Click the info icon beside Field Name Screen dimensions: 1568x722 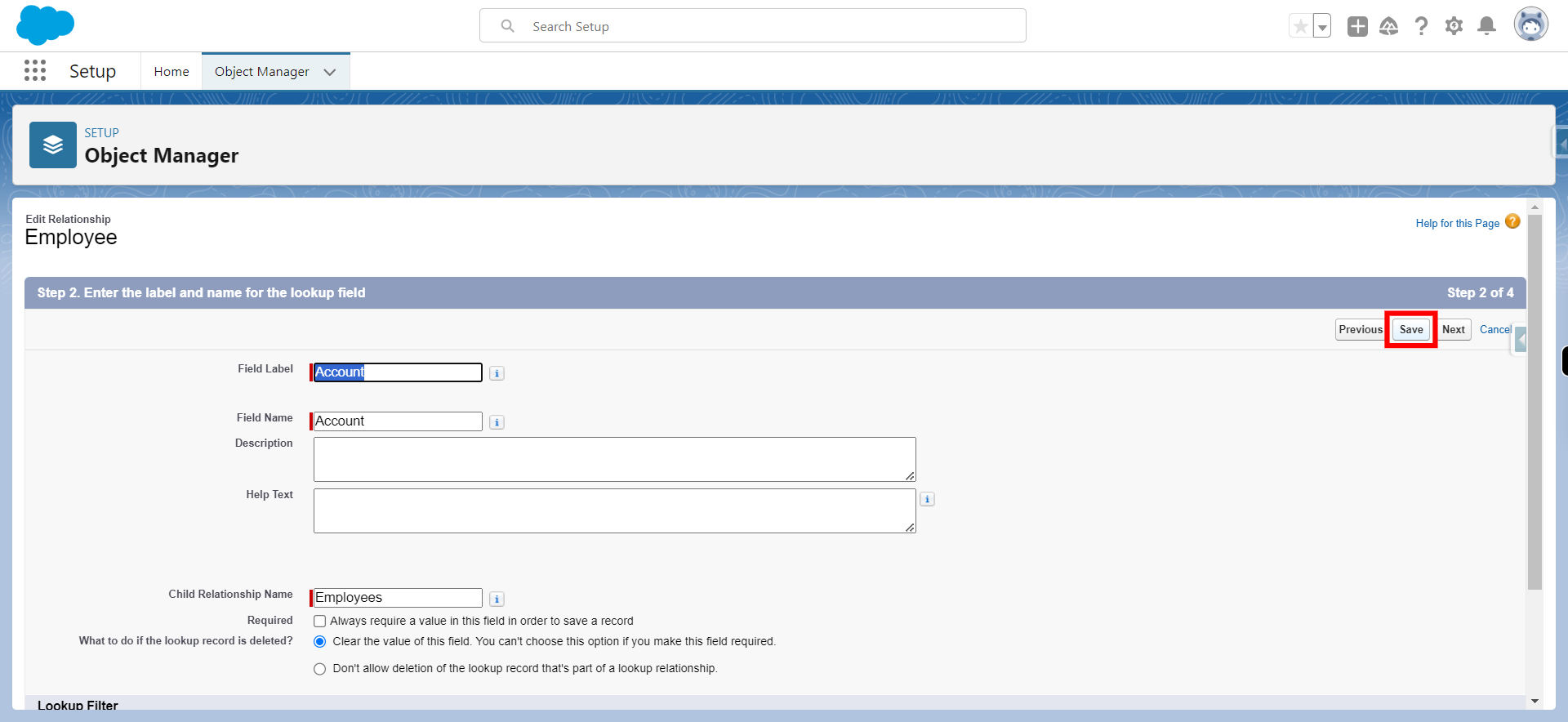click(x=497, y=422)
